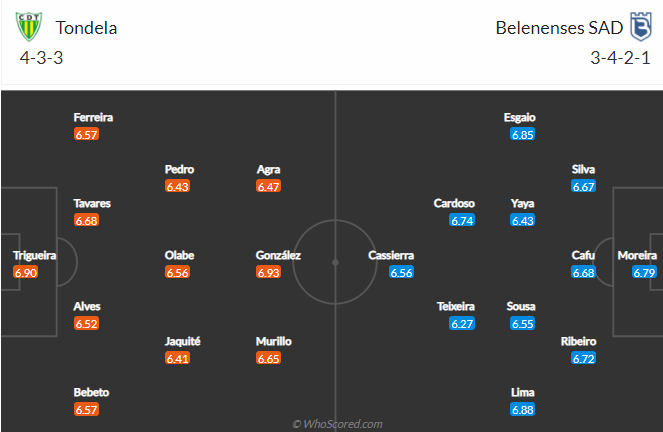This screenshot has height=432, width=663.
Task: Open the Belenenses SAD team name link
Action: click(x=559, y=28)
